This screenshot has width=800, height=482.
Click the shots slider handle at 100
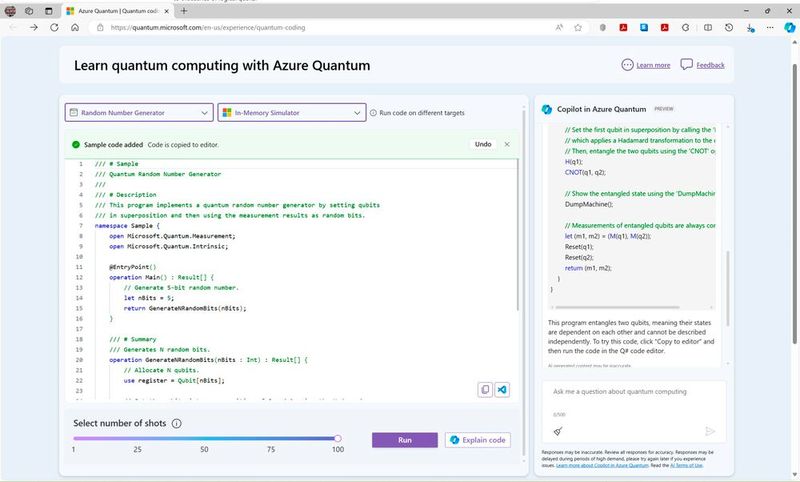pyautogui.click(x=337, y=438)
